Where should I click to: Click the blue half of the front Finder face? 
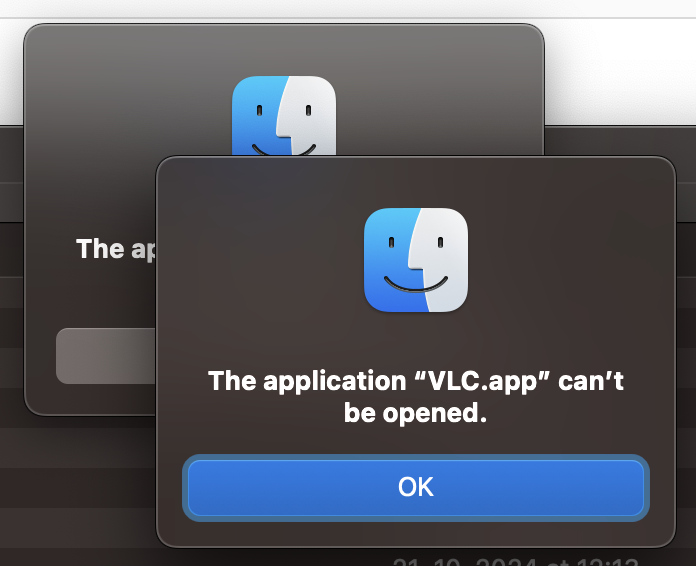[388, 260]
